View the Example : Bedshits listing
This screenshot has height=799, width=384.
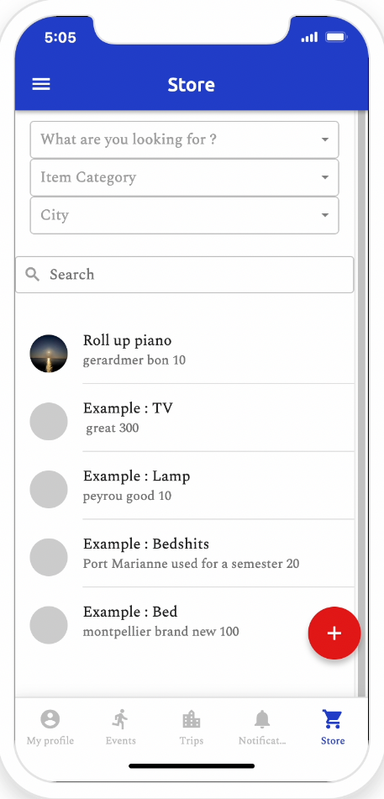point(184,553)
